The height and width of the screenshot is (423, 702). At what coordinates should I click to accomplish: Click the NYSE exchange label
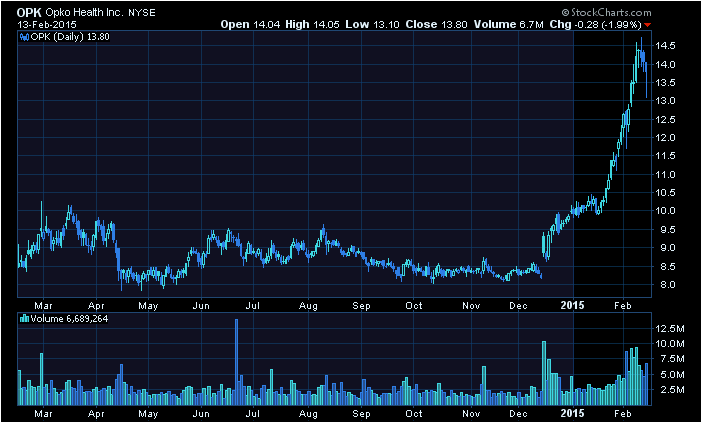coord(142,13)
